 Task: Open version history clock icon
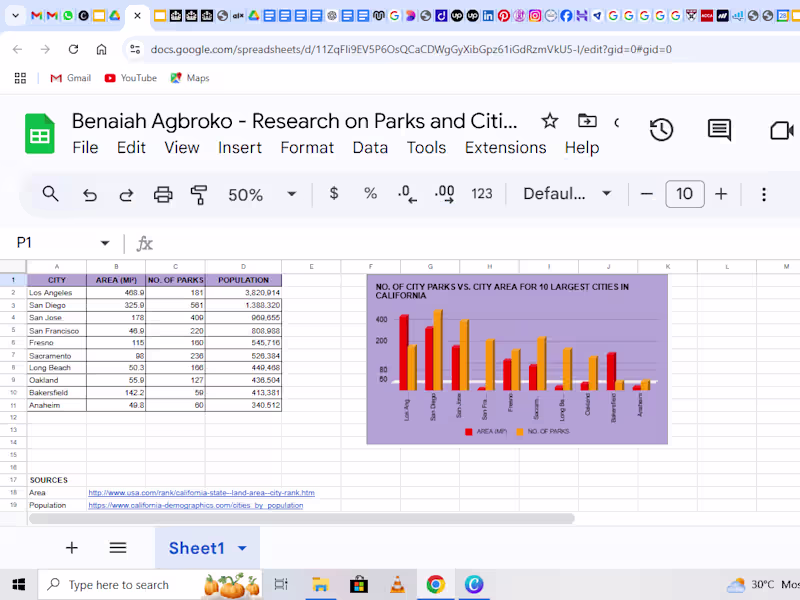[661, 130]
